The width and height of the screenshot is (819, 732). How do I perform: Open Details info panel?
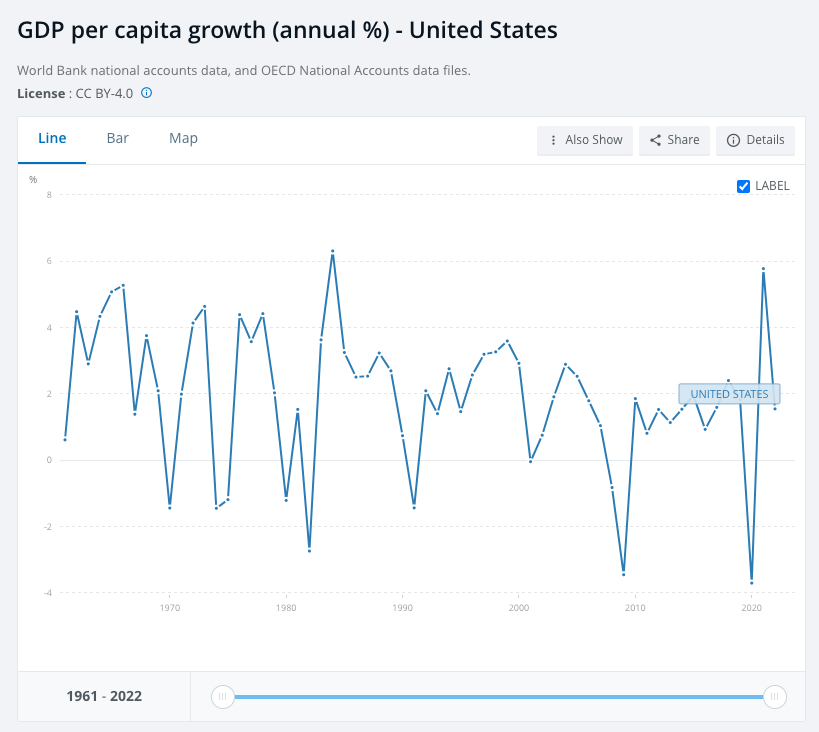755,140
